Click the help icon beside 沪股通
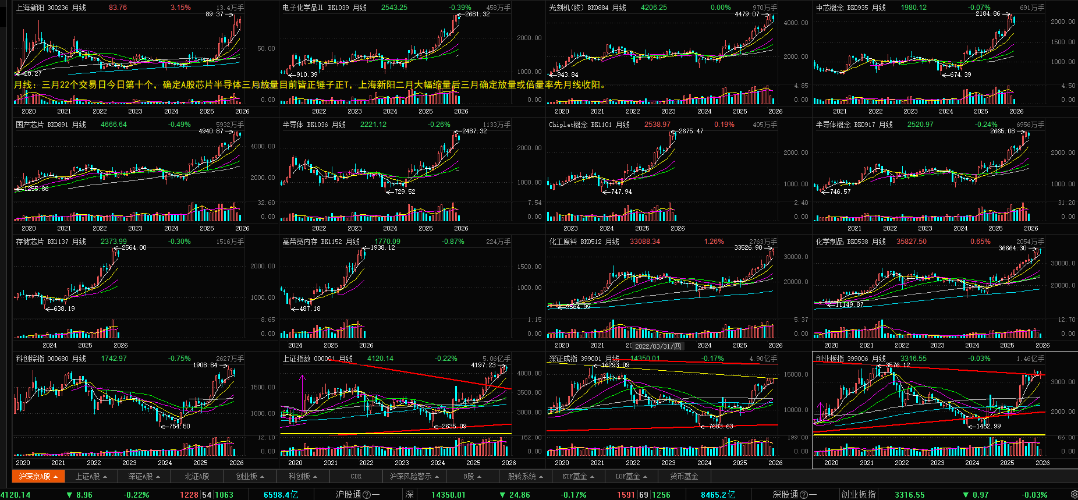This screenshot has width=1078, height=500. pyautogui.click(x=365, y=494)
